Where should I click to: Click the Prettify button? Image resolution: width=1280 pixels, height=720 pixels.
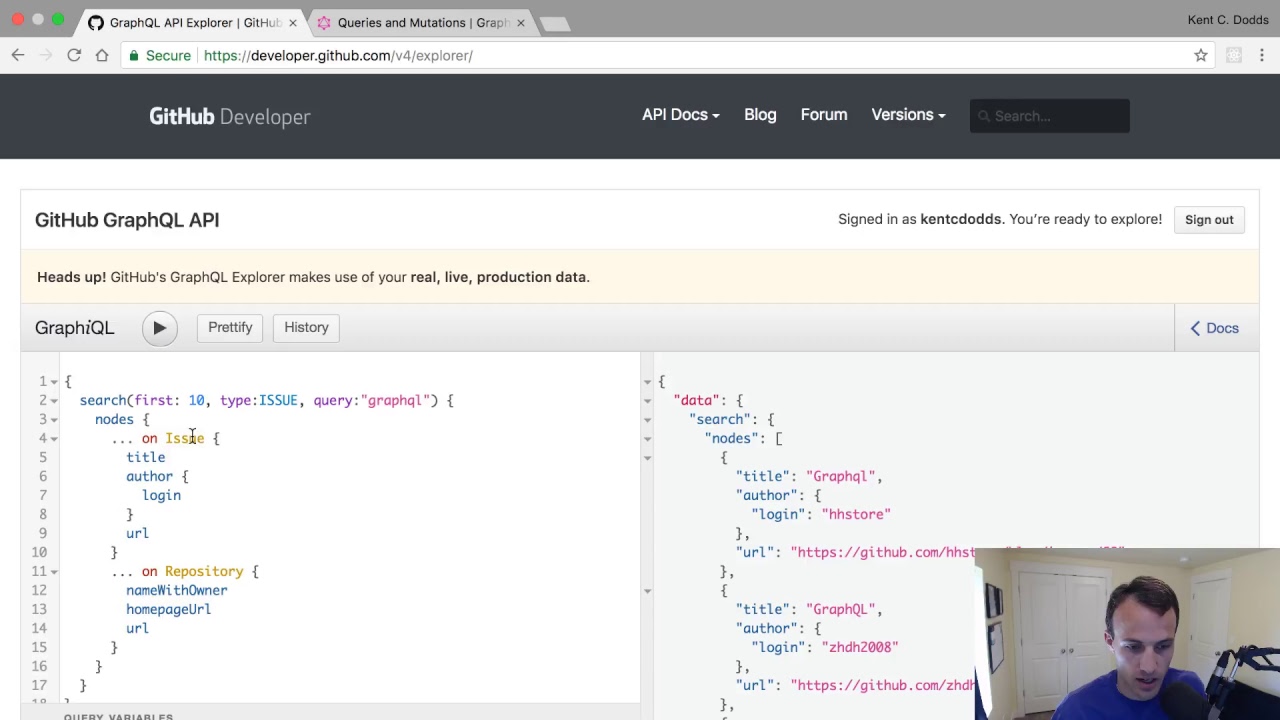pyautogui.click(x=230, y=327)
